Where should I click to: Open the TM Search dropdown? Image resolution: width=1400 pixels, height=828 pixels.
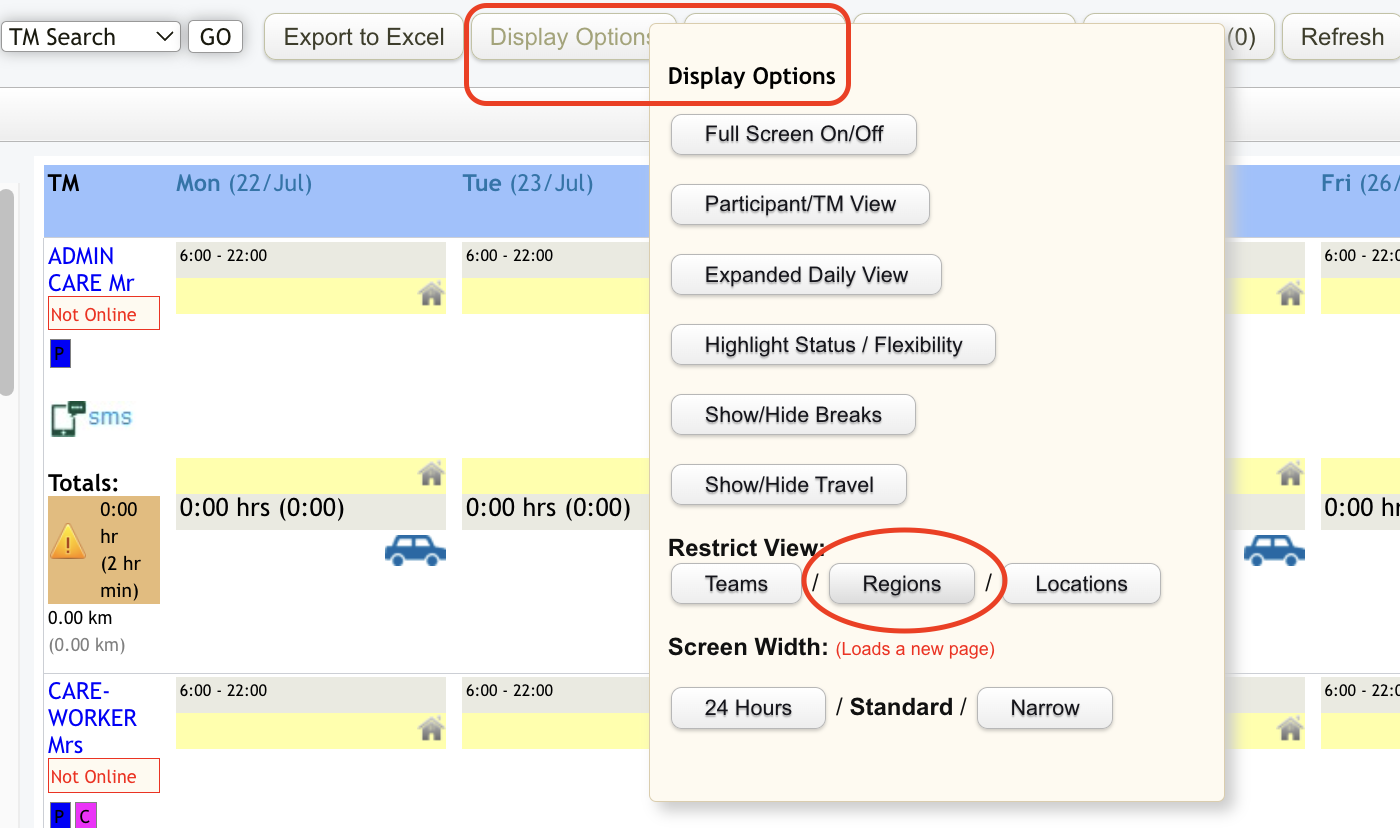pyautogui.click(x=92, y=37)
